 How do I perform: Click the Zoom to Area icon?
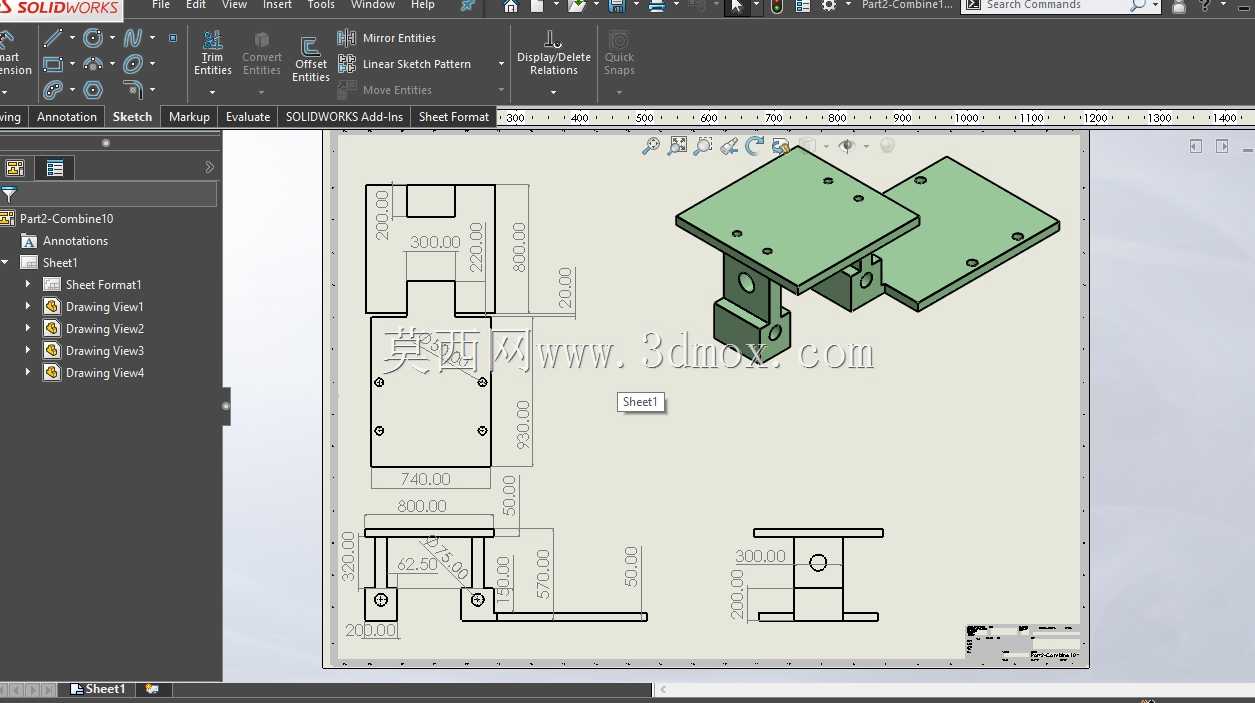coord(703,146)
